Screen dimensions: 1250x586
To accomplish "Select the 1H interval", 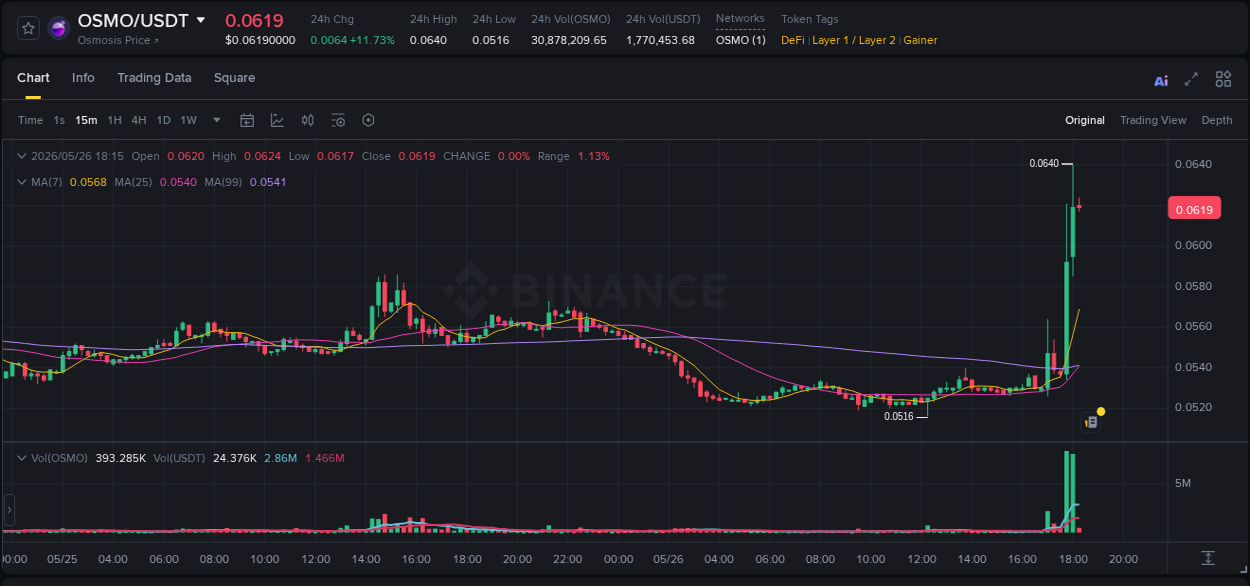I will click(114, 120).
